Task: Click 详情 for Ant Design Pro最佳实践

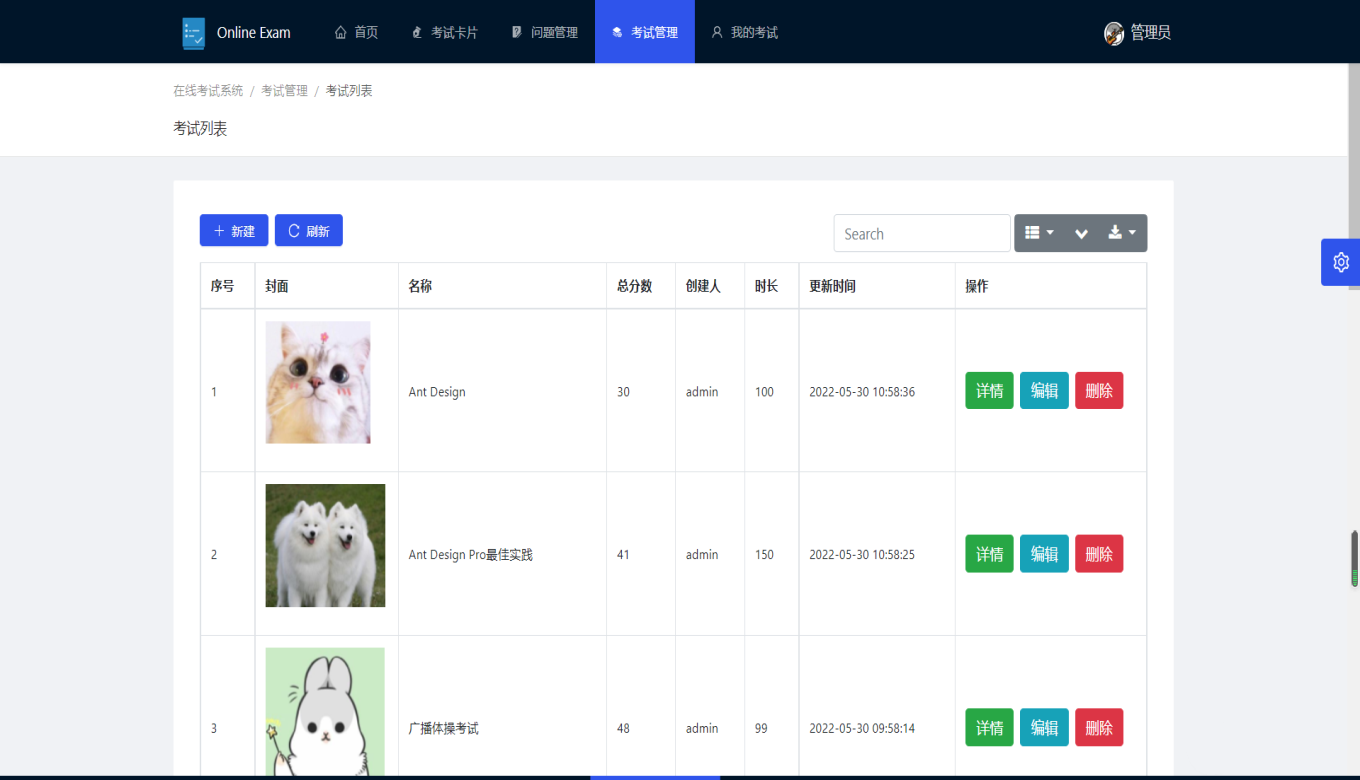Action: [989, 554]
